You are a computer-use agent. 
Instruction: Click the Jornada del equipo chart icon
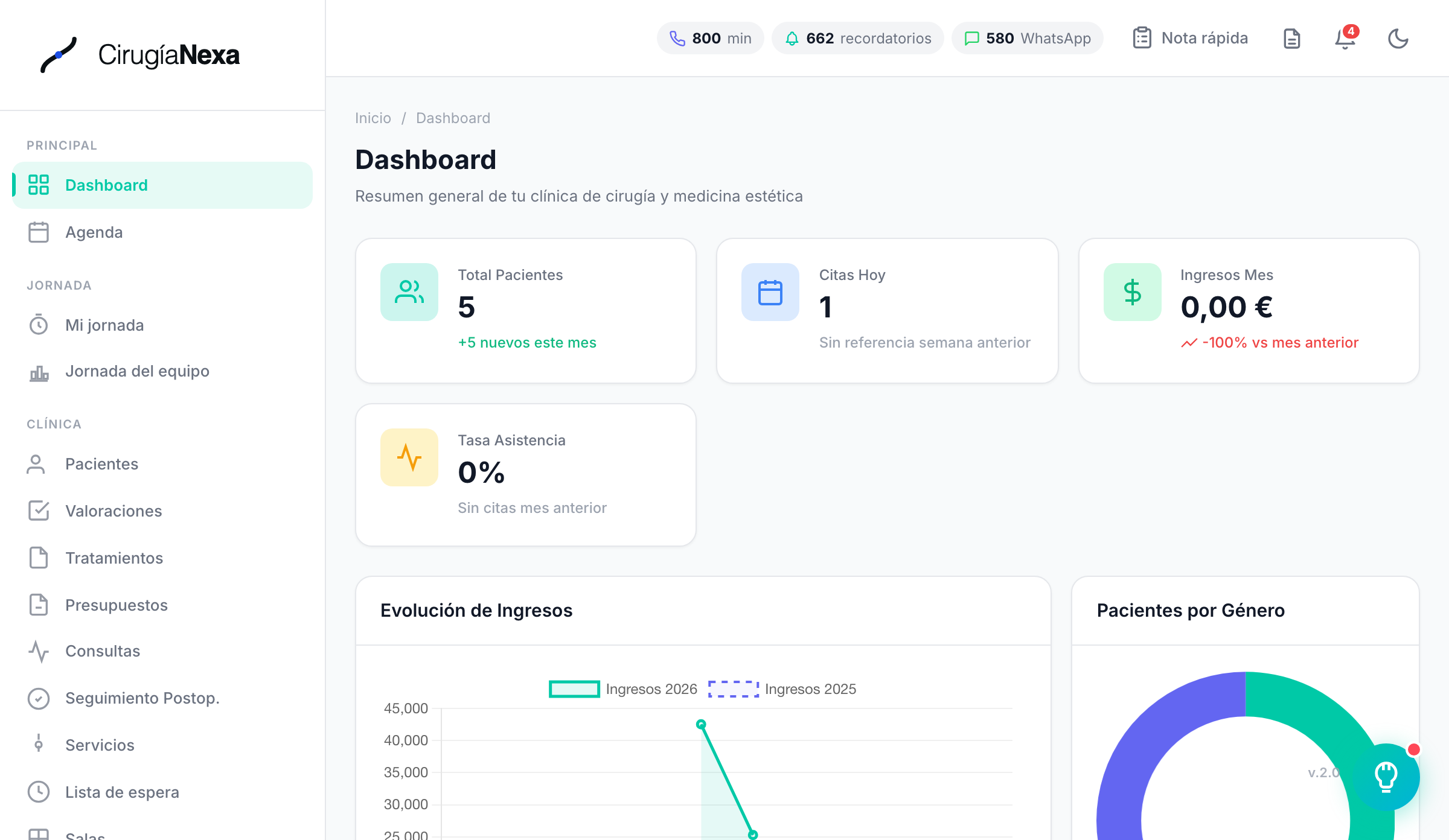point(39,372)
